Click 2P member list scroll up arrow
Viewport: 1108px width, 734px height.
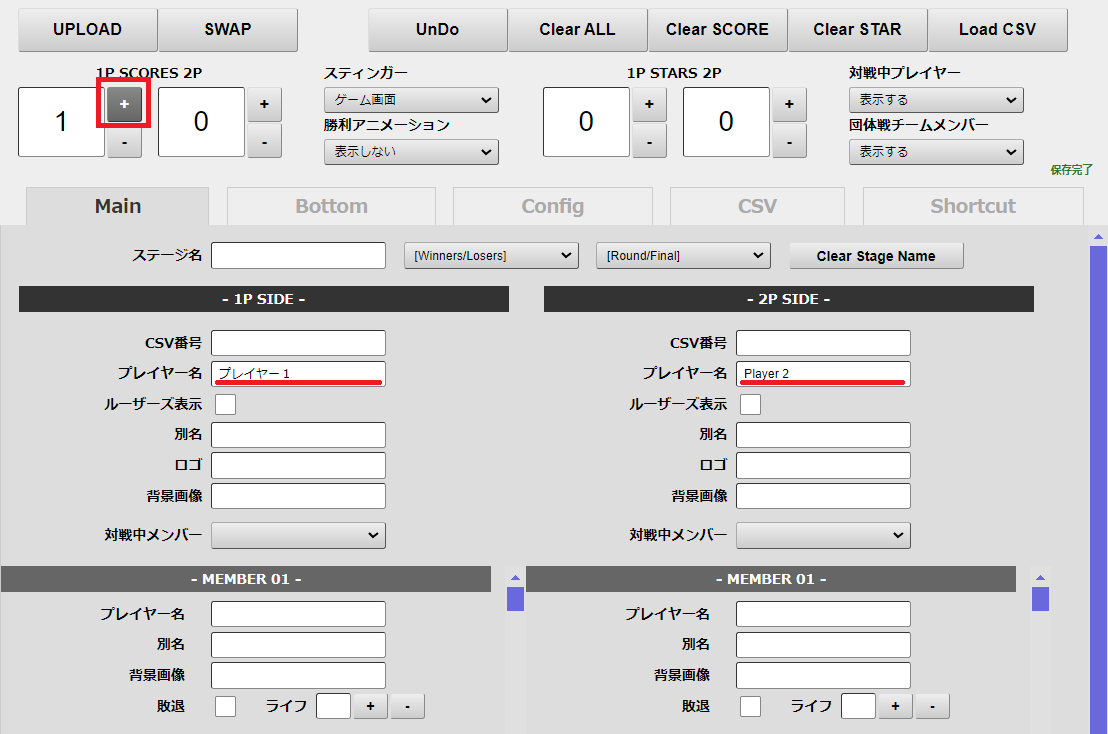tap(1040, 578)
